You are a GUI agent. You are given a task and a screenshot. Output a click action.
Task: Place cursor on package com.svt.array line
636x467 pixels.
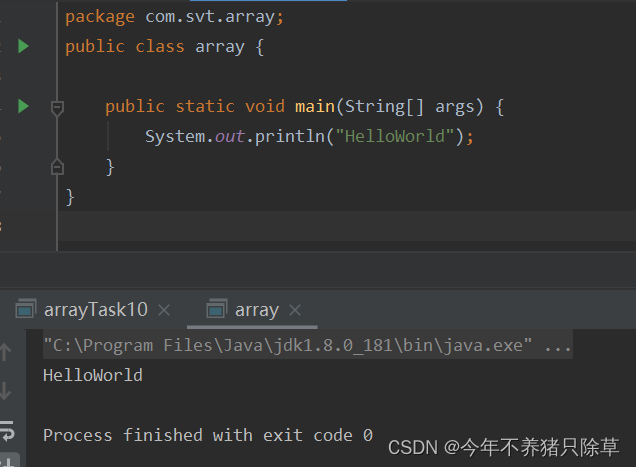174,17
